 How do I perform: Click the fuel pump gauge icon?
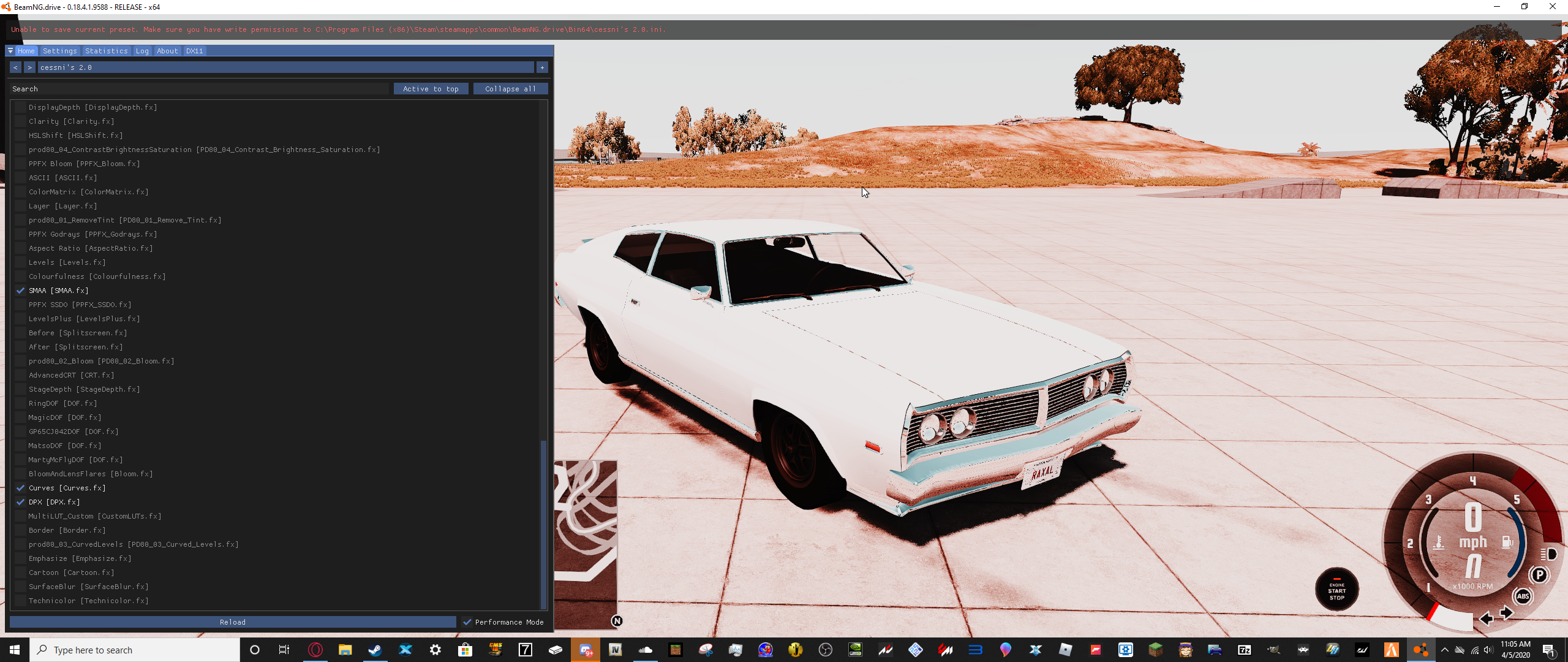(1507, 542)
